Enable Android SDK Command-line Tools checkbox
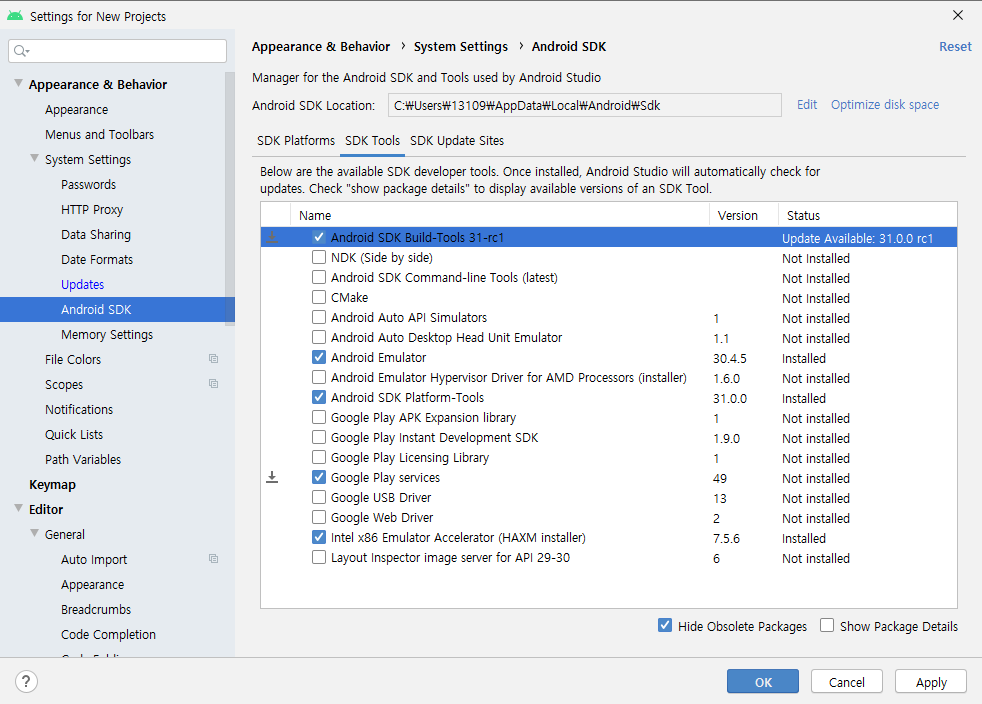The image size is (982, 704). coord(319,277)
